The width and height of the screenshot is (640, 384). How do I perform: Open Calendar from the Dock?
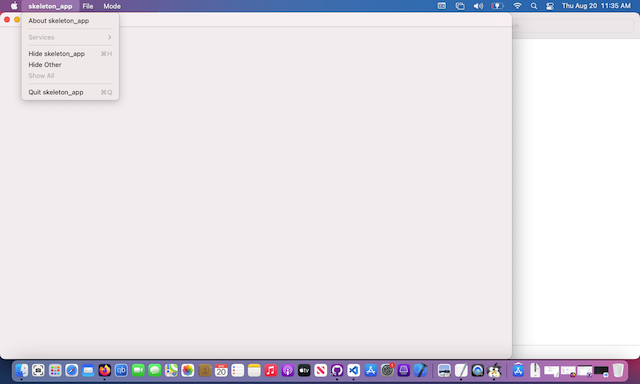coord(221,371)
